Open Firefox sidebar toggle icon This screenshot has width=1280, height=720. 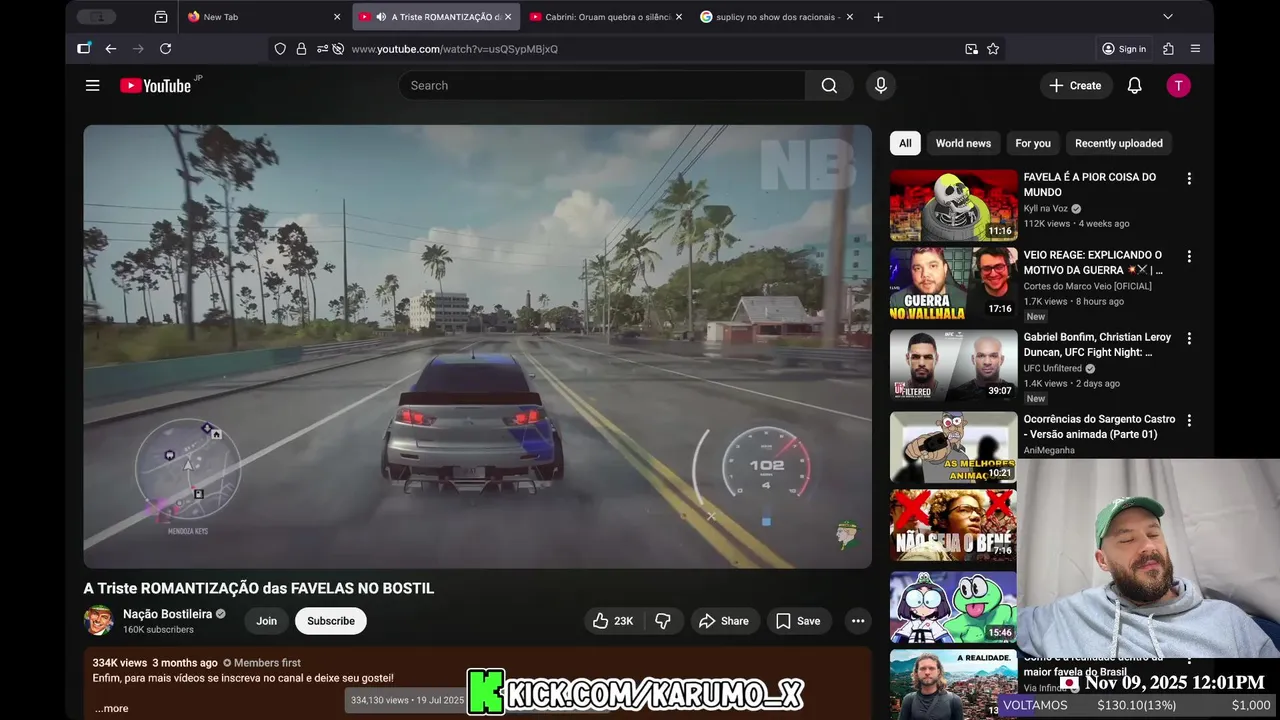point(84,49)
